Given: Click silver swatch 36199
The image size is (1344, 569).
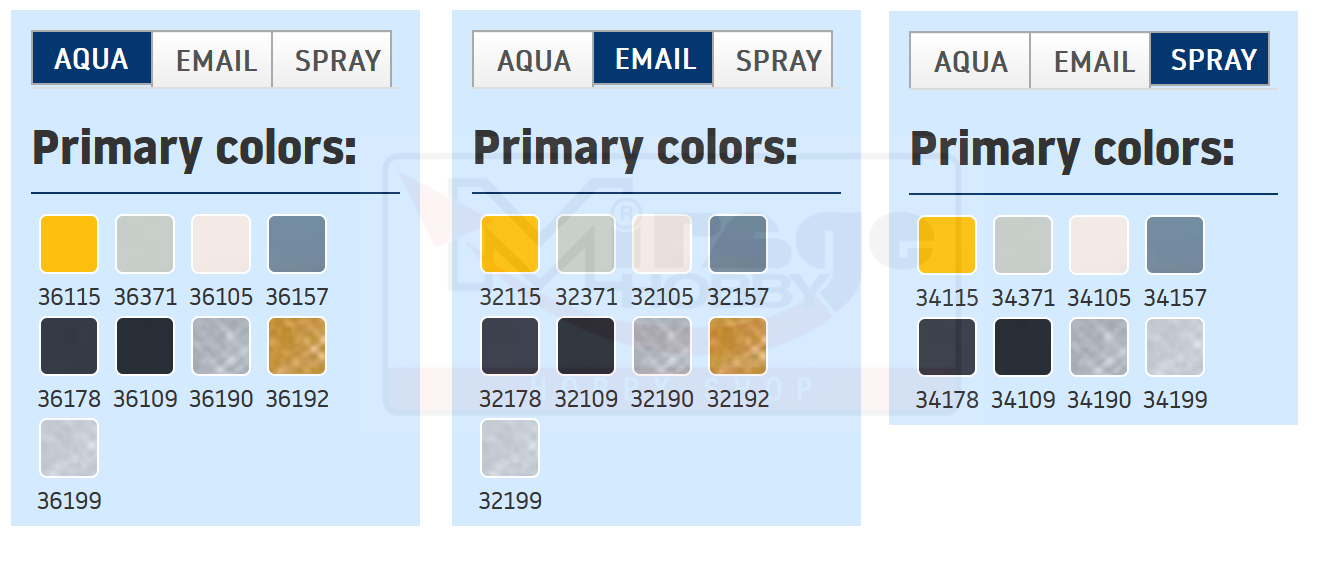Looking at the screenshot, I should coord(69,448).
